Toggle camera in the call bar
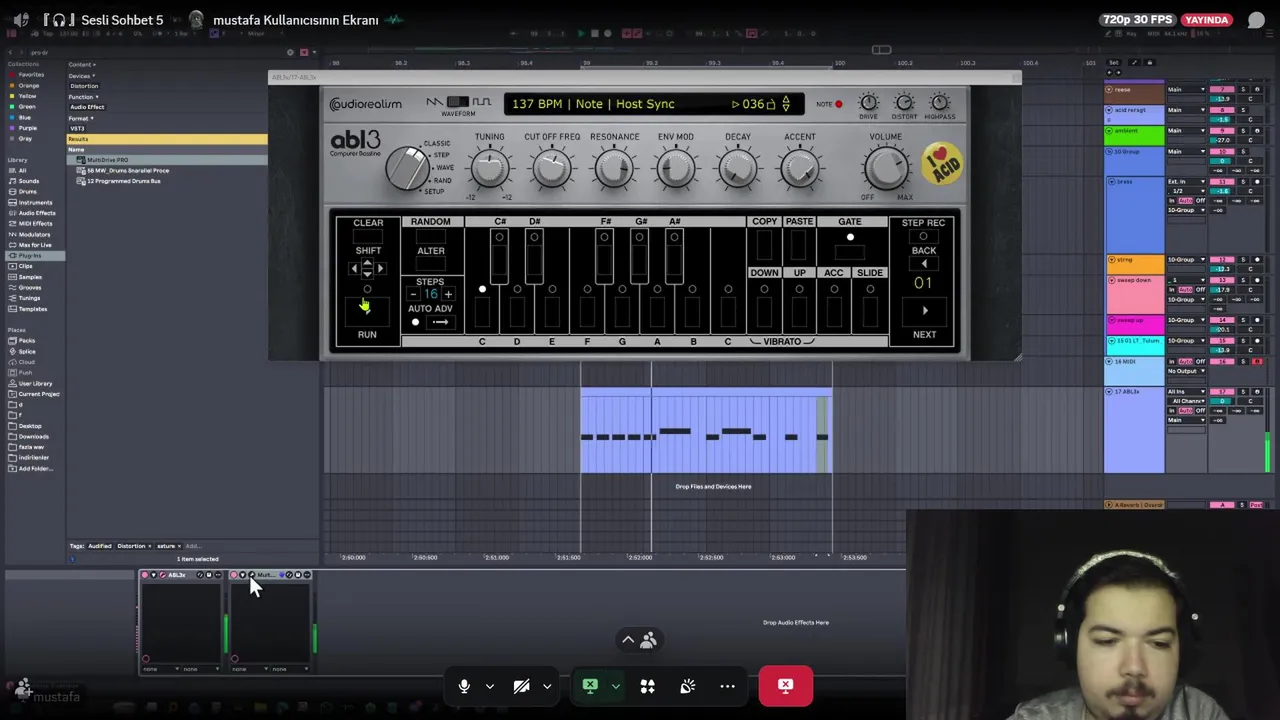 tap(521, 686)
